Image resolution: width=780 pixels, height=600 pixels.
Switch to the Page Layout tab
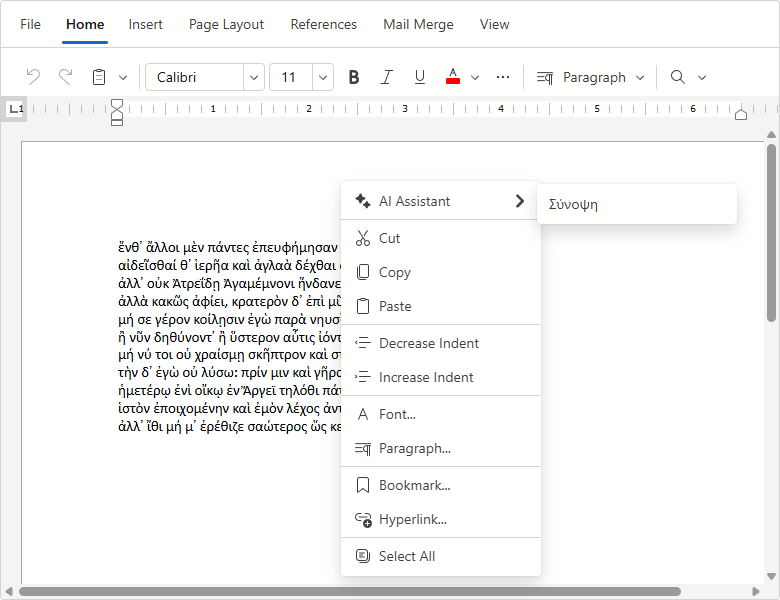226,24
